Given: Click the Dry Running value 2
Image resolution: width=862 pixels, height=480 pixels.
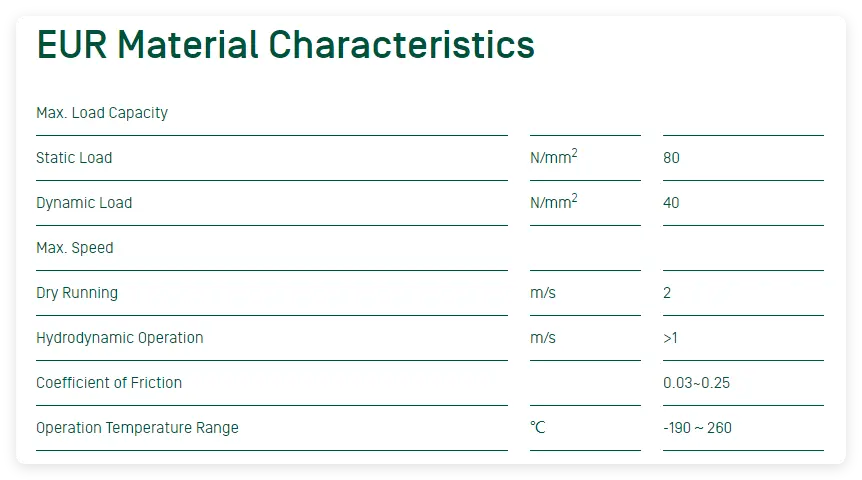Looking at the screenshot, I should [x=667, y=293].
